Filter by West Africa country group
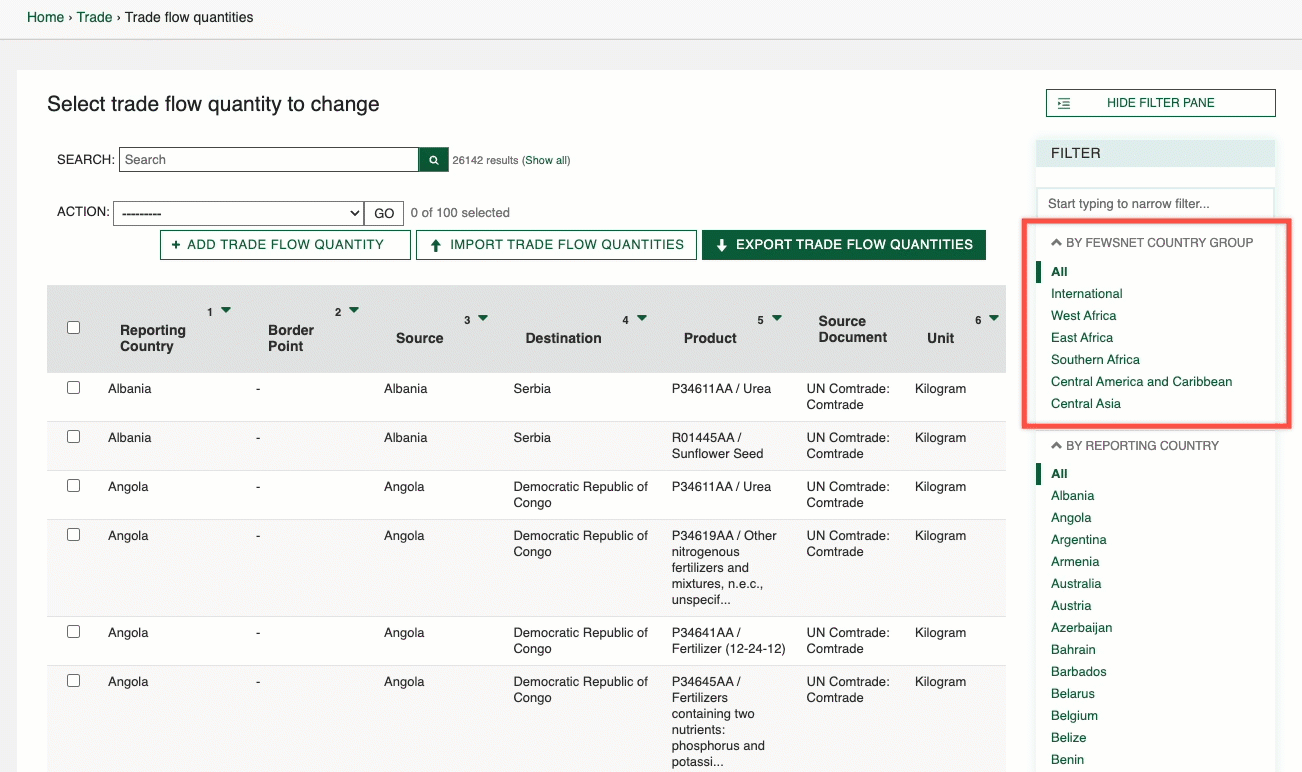Viewport: 1302px width, 772px height. click(x=1083, y=316)
